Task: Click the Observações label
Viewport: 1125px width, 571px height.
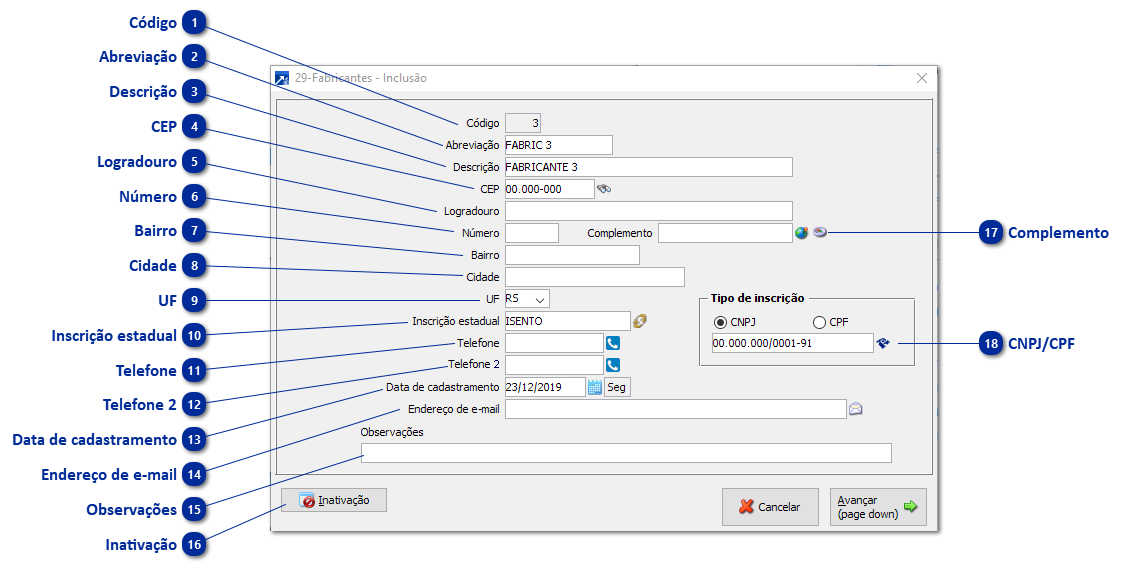Action: [x=392, y=432]
